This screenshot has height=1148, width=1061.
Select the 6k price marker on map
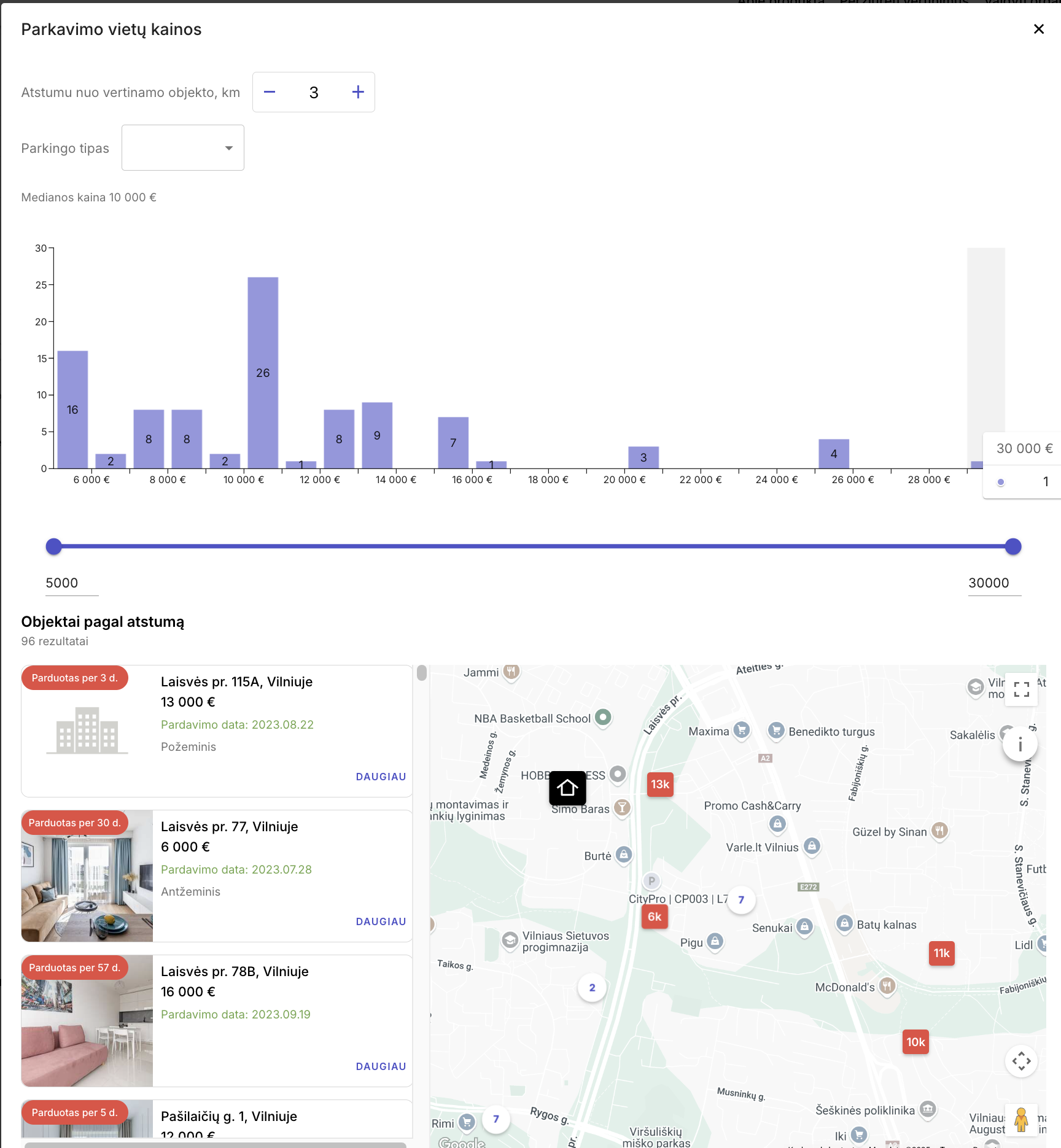tap(655, 917)
